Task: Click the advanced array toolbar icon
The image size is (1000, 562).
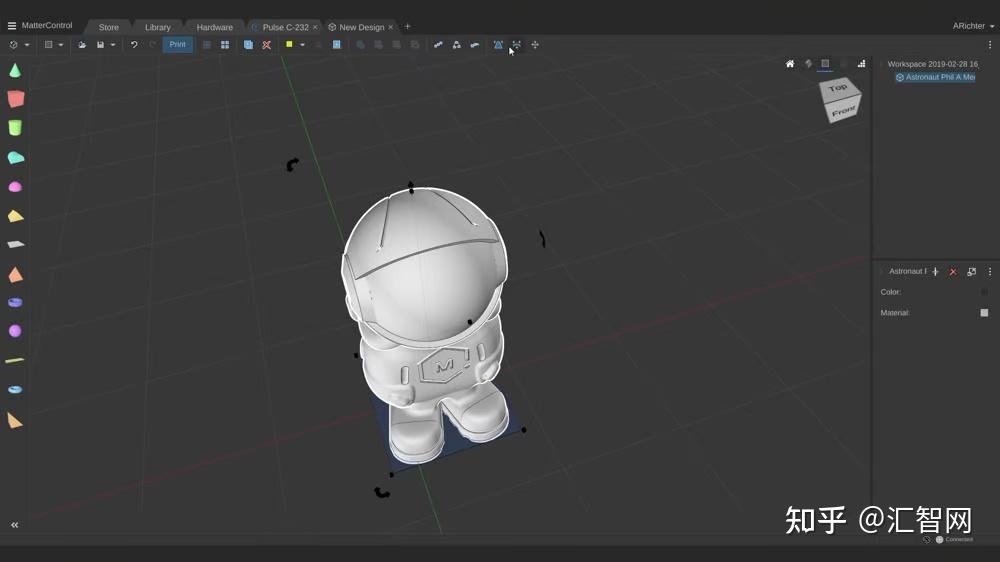Action: pos(474,45)
